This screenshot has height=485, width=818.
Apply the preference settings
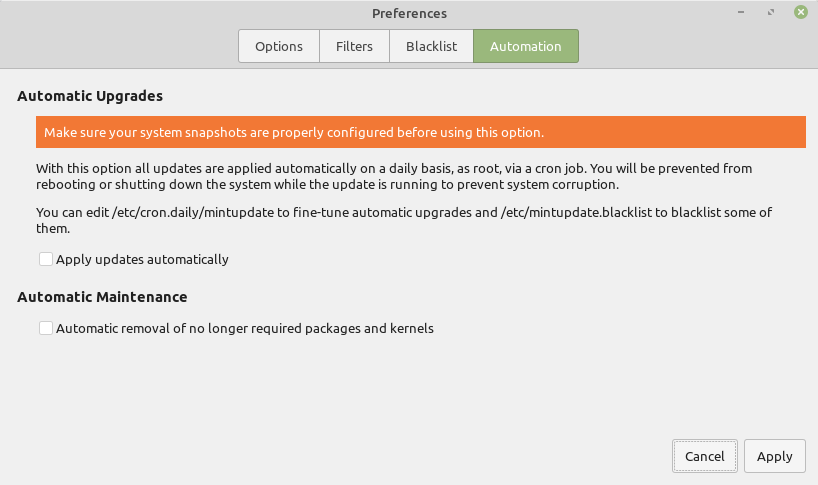click(775, 456)
